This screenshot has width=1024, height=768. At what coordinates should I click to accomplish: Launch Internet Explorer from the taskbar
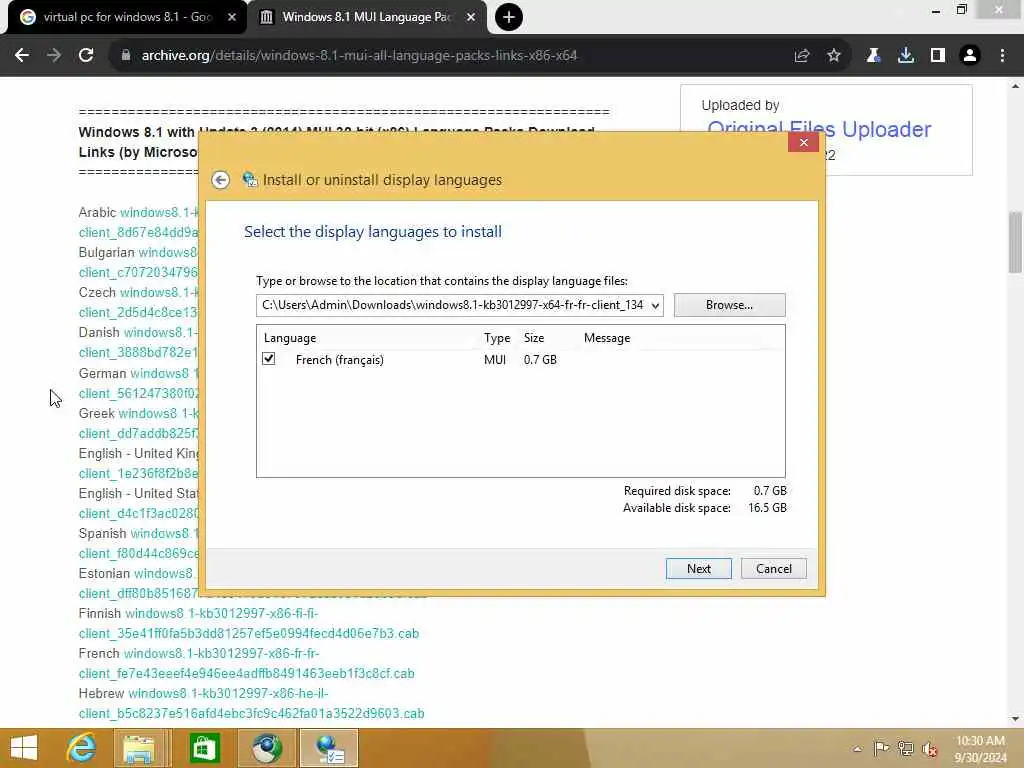click(82, 748)
